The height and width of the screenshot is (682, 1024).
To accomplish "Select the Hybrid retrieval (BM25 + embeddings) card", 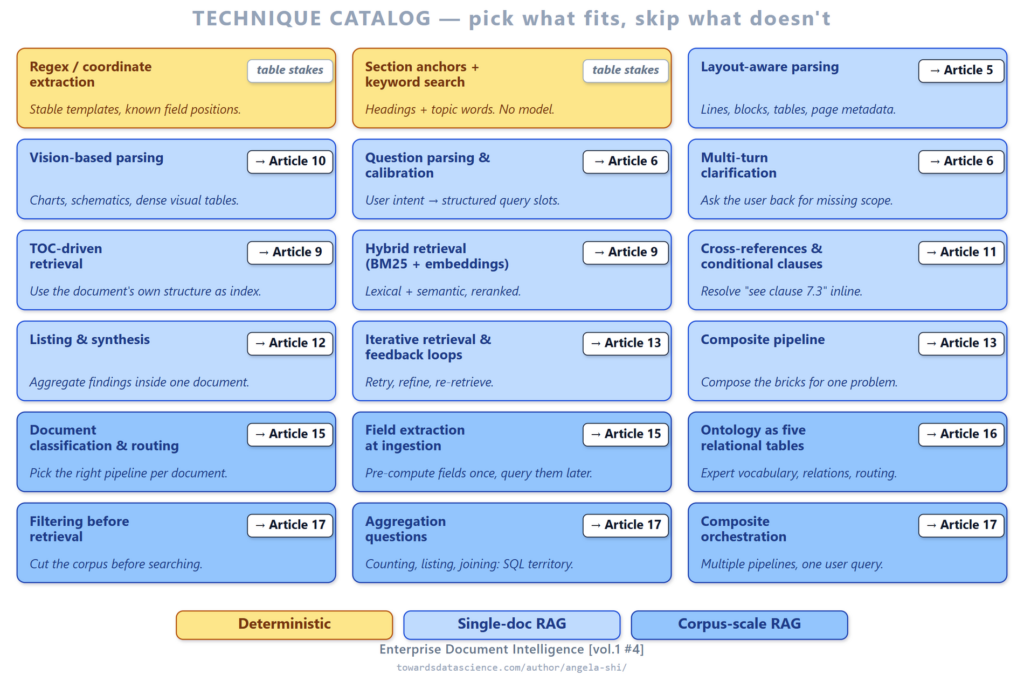I will coord(511,270).
